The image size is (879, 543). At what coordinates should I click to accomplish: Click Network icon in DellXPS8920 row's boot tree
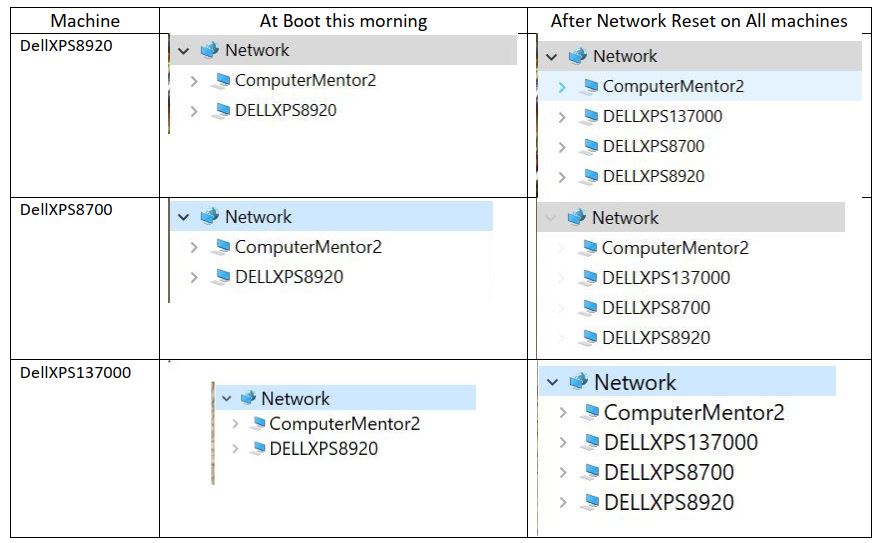[x=209, y=50]
